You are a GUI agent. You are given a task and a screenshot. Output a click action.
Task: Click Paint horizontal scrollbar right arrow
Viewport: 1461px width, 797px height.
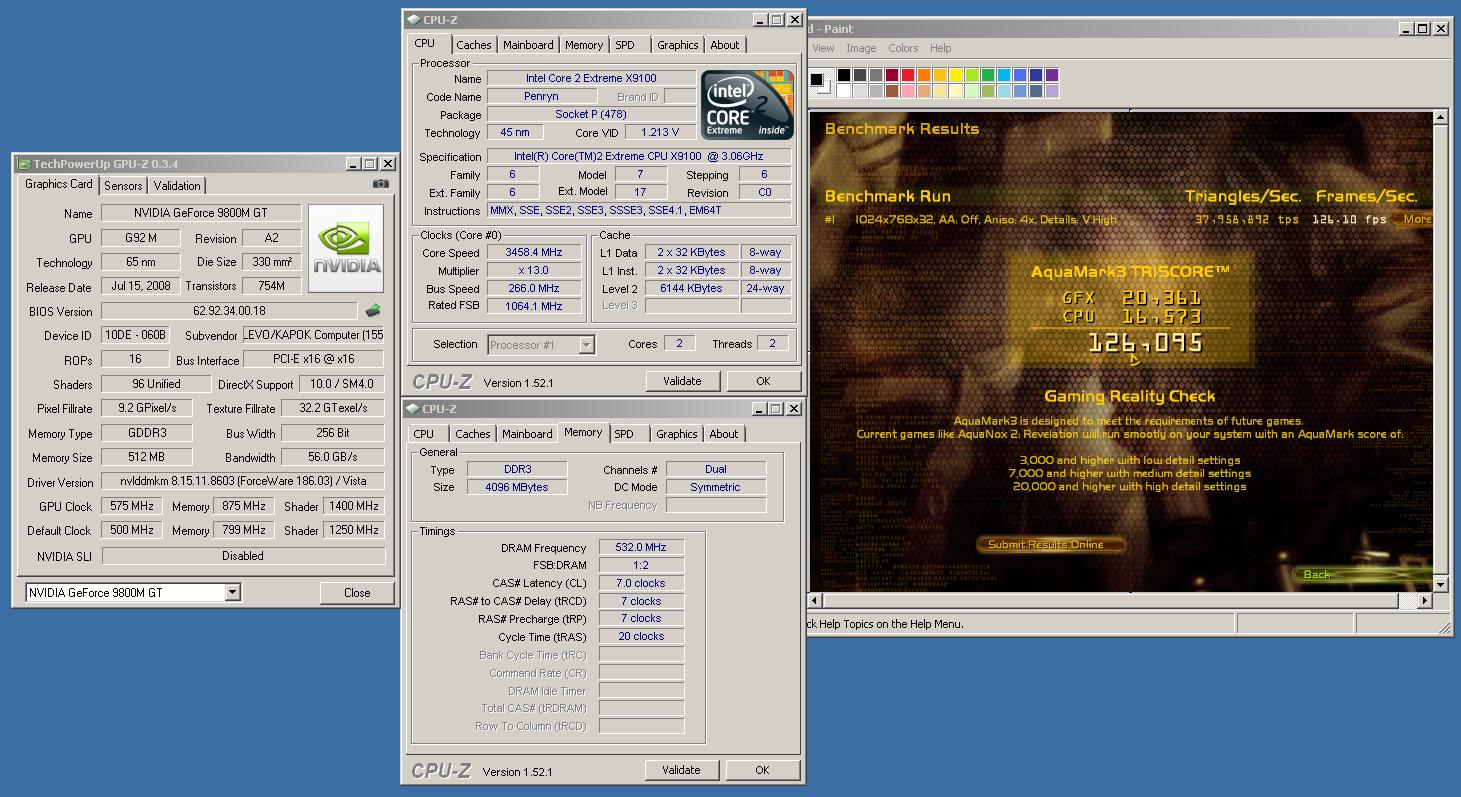(1424, 601)
